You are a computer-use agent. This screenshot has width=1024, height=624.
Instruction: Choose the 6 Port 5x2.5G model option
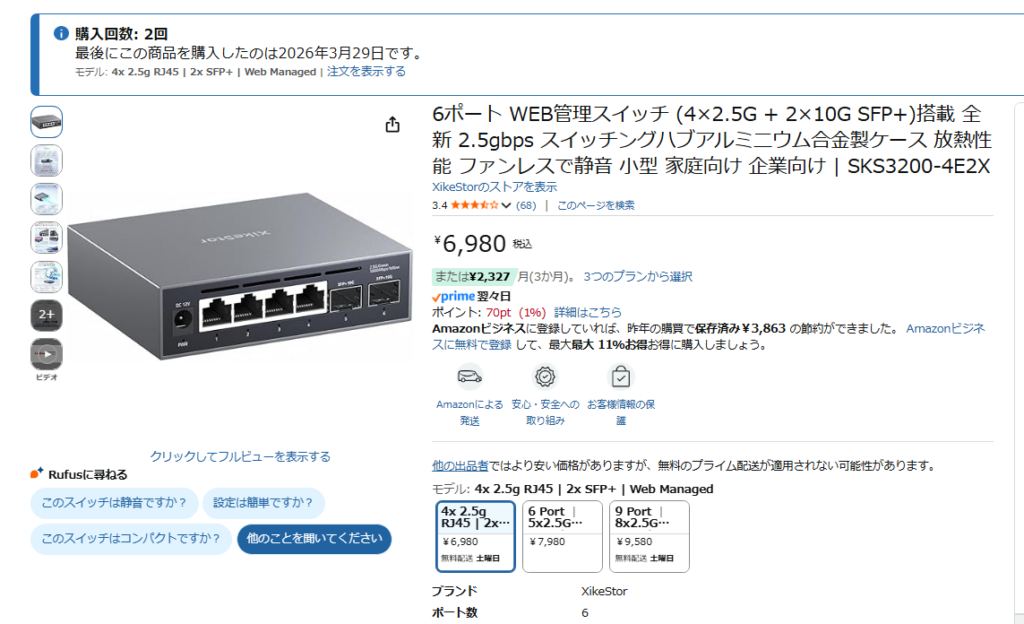coord(562,537)
